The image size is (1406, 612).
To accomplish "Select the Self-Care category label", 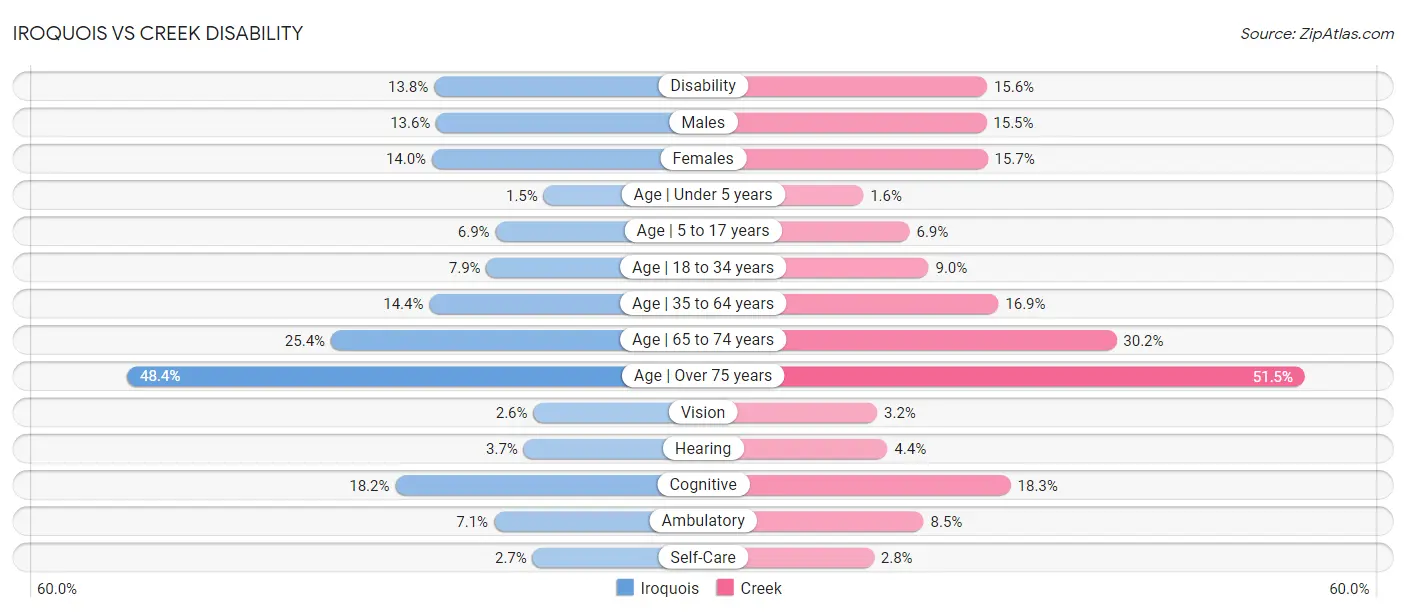I will (703, 557).
